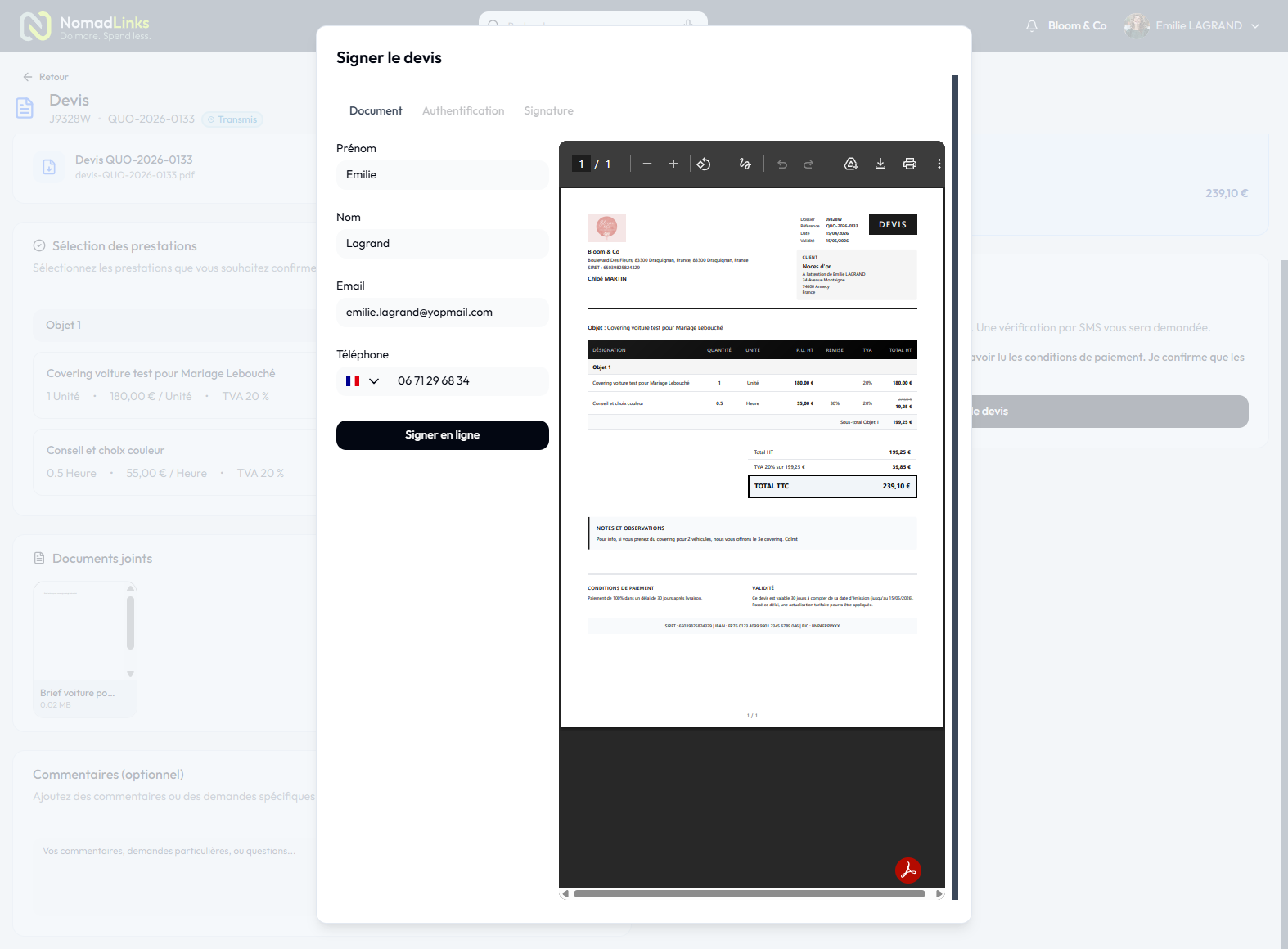Open the French flag country selector
This screenshot has height=949, width=1288.
click(x=363, y=381)
